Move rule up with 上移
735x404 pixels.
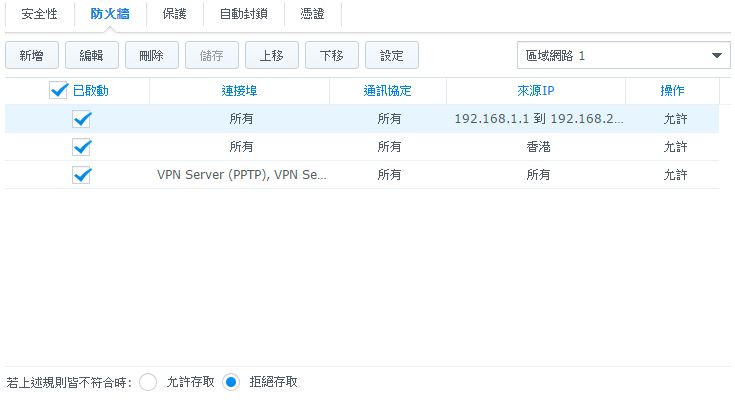272,56
